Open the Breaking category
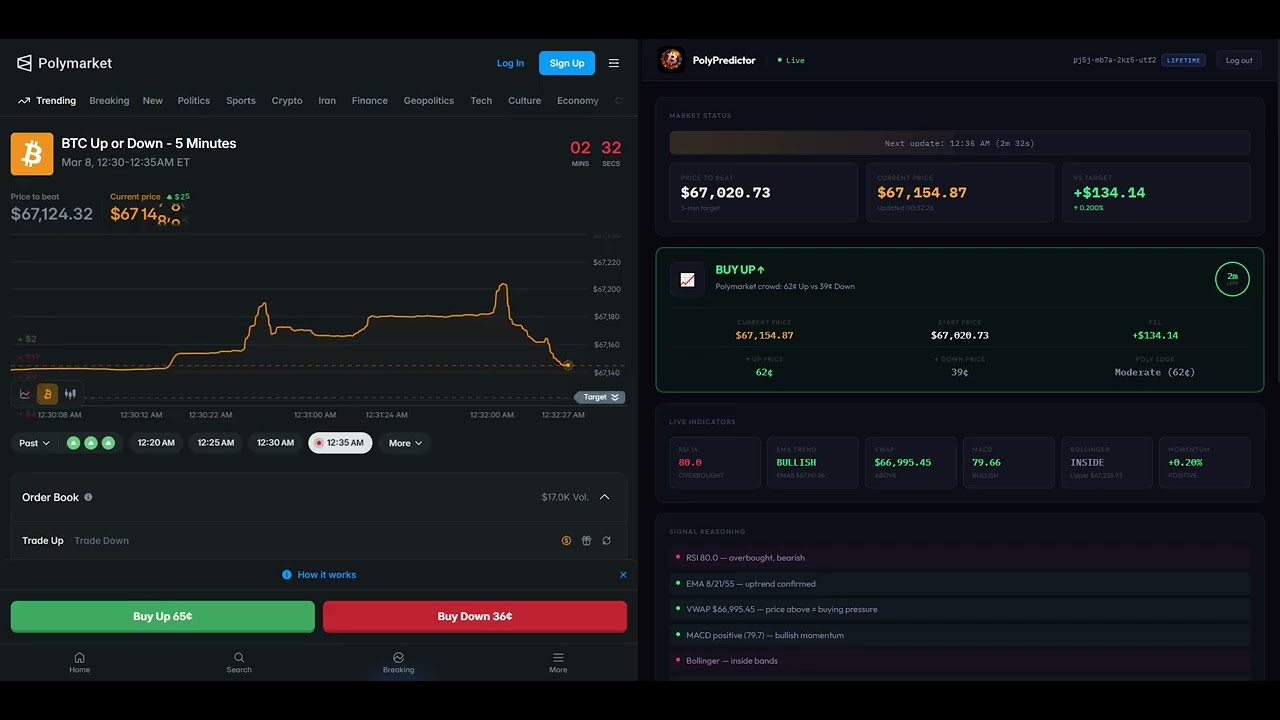 coord(109,101)
